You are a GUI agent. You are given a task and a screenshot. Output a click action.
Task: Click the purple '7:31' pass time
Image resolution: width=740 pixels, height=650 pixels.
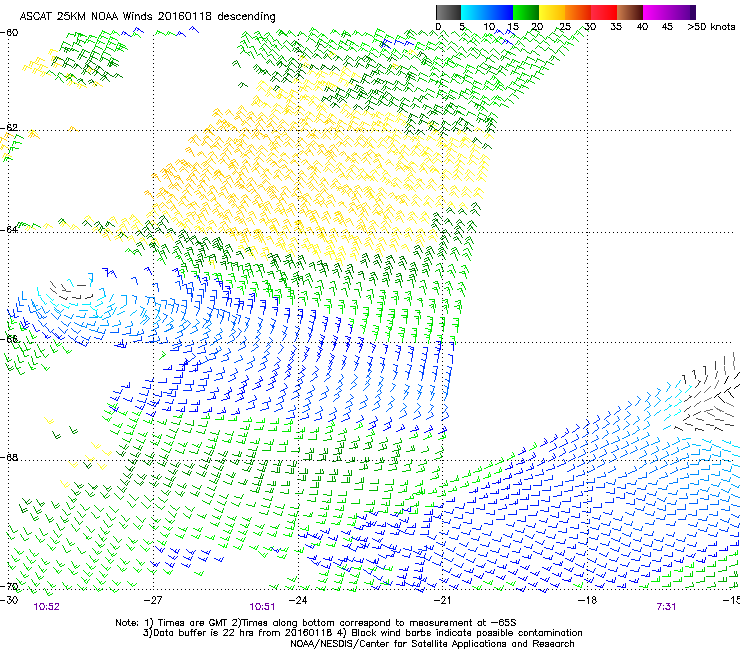[666, 607]
